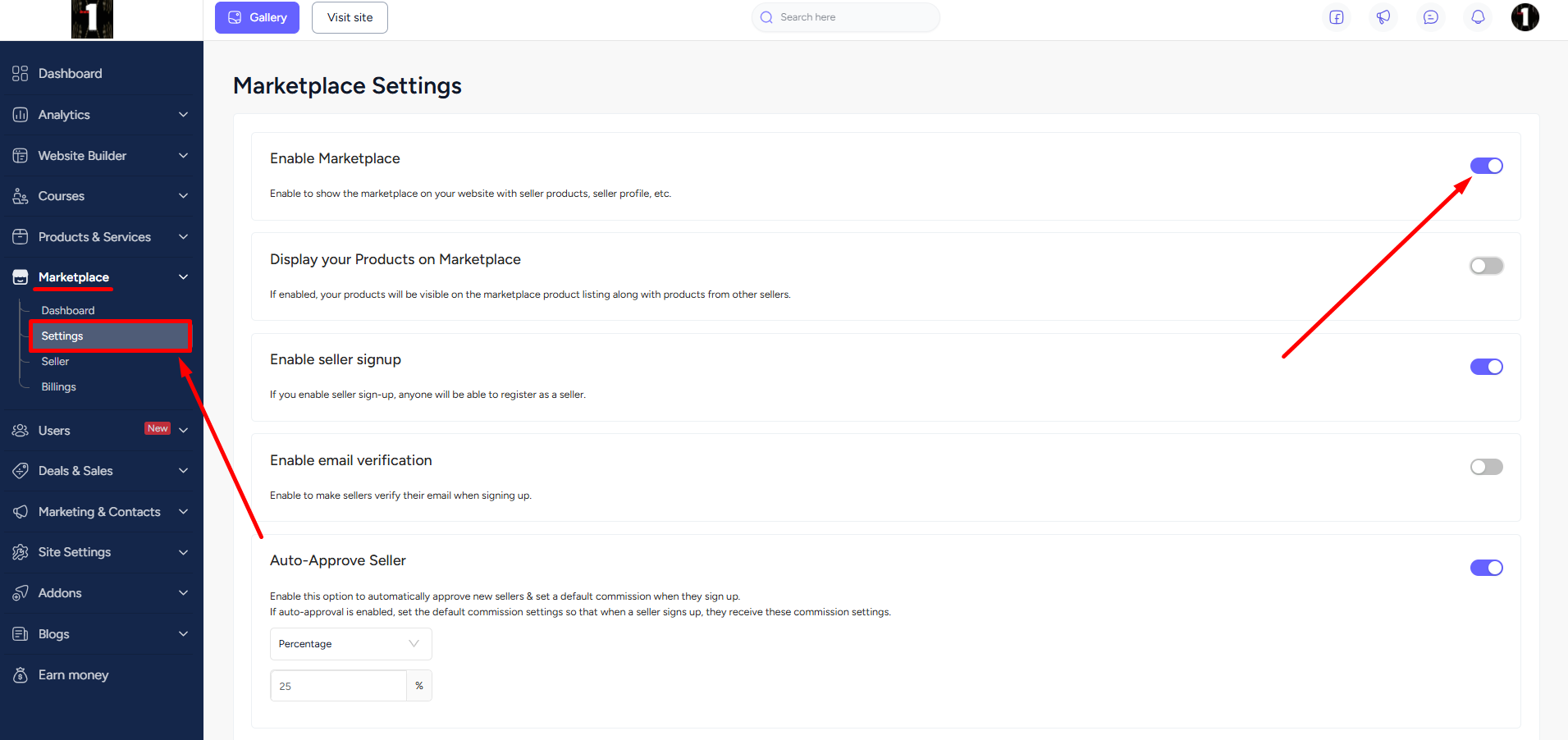Expand the Blogs chevron
Viewport: 1568px width, 740px height.
point(184,634)
